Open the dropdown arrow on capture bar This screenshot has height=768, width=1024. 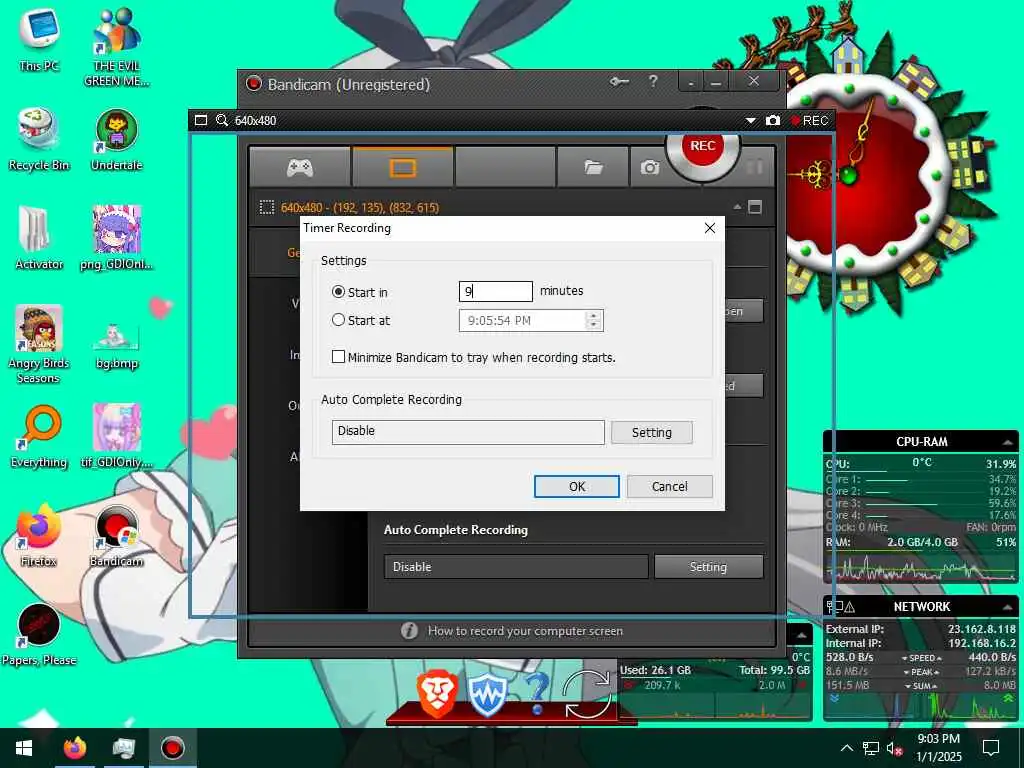750,121
